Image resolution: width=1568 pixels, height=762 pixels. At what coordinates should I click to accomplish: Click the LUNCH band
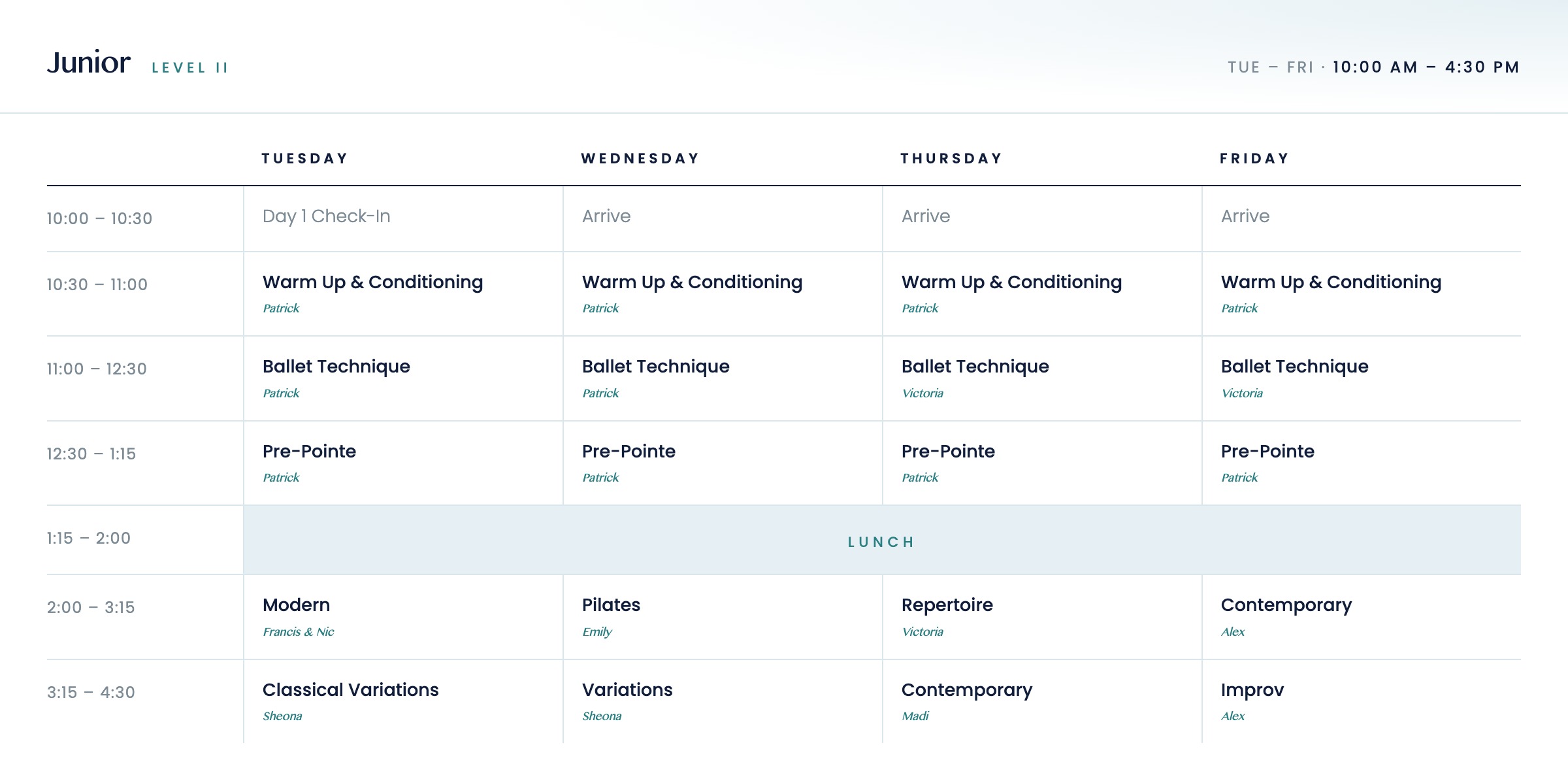(882, 540)
